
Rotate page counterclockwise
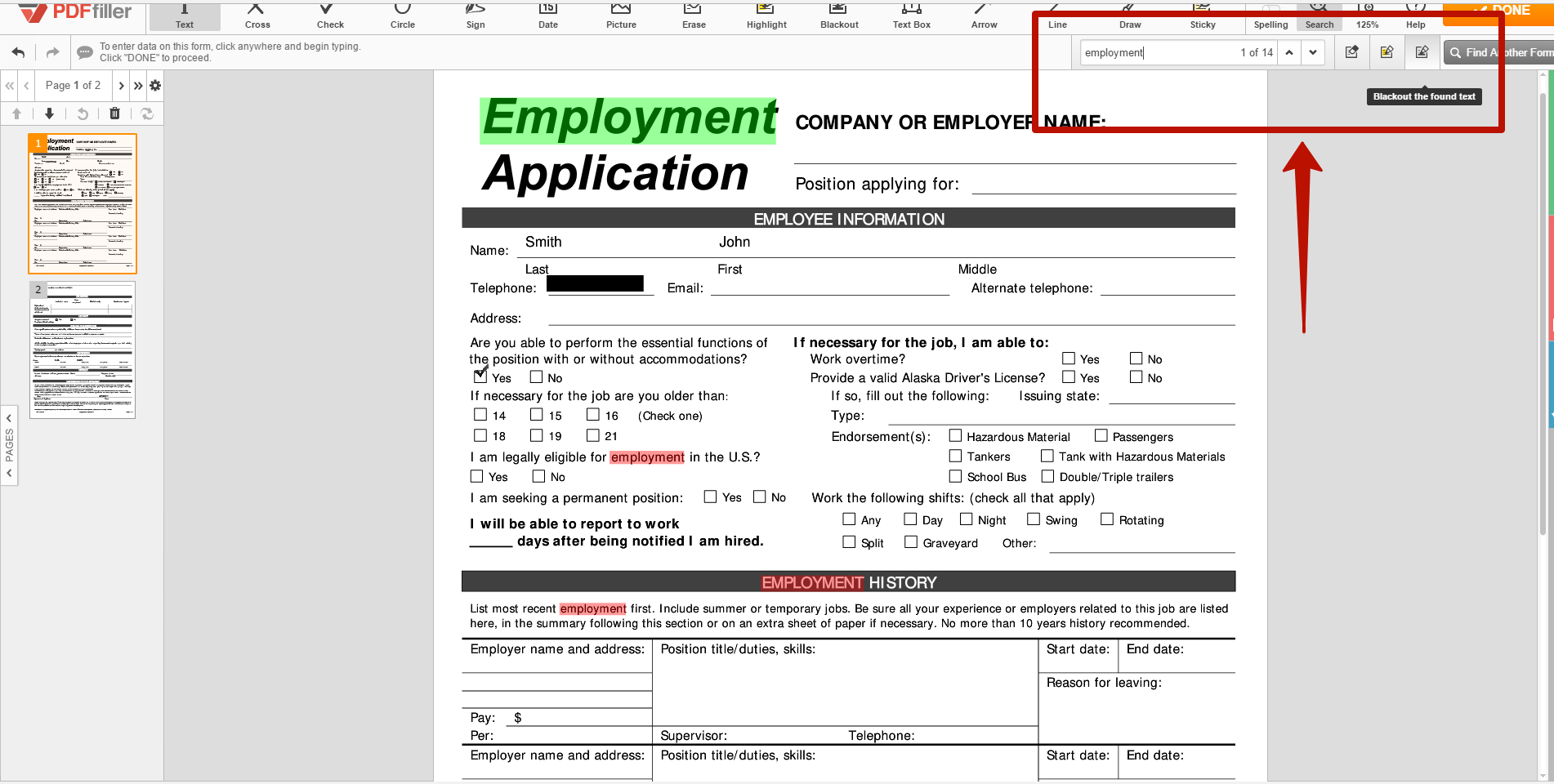tap(83, 114)
